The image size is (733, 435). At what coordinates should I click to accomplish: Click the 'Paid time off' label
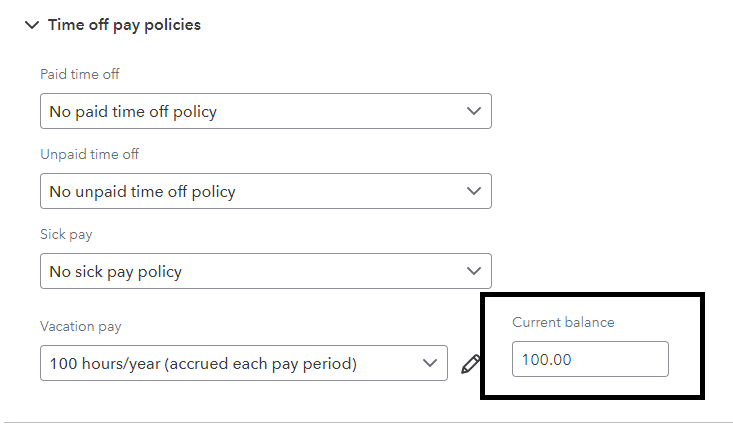[x=80, y=75]
